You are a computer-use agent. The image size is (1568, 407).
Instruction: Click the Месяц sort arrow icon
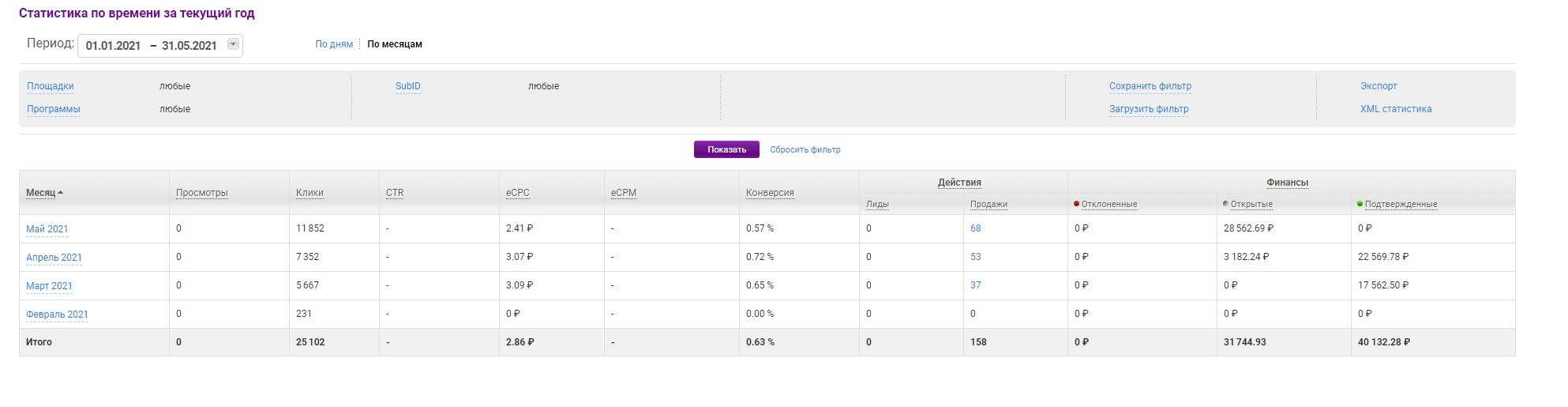(x=61, y=193)
